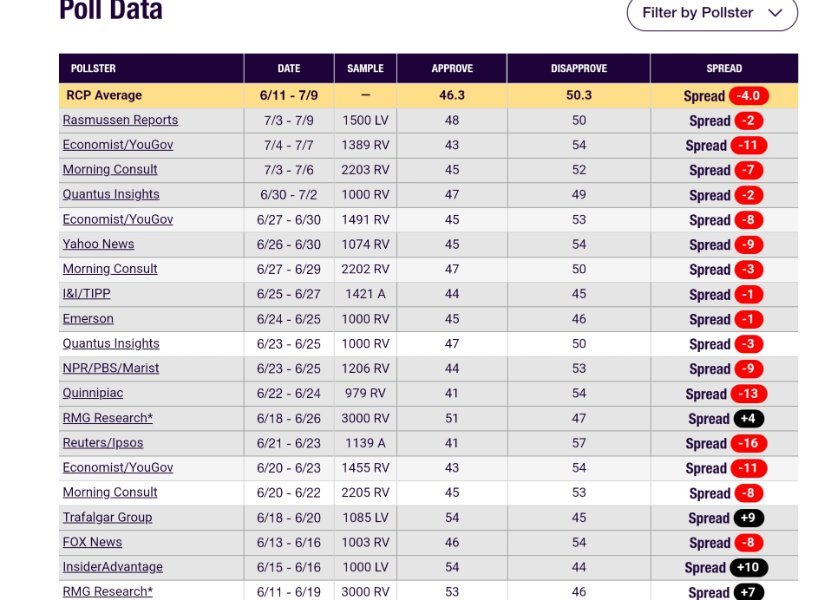Click the SPREAD column header
Viewport: 818px width, 600px height.
coord(724,68)
